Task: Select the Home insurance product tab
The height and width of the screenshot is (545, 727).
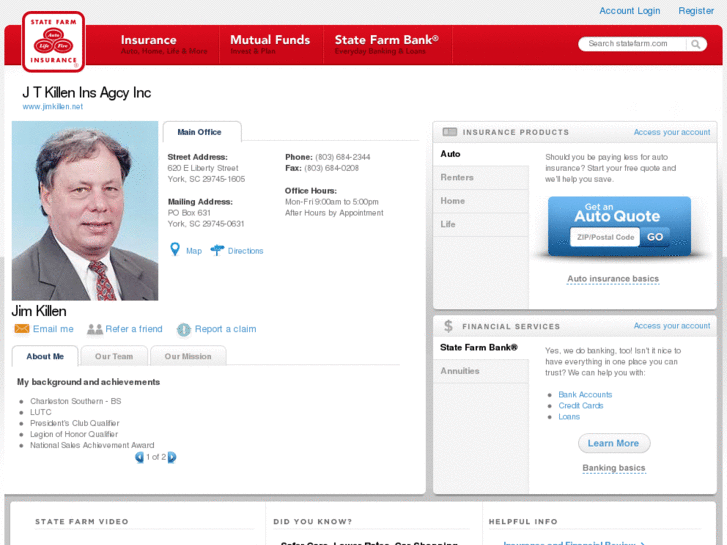Action: tap(481, 201)
